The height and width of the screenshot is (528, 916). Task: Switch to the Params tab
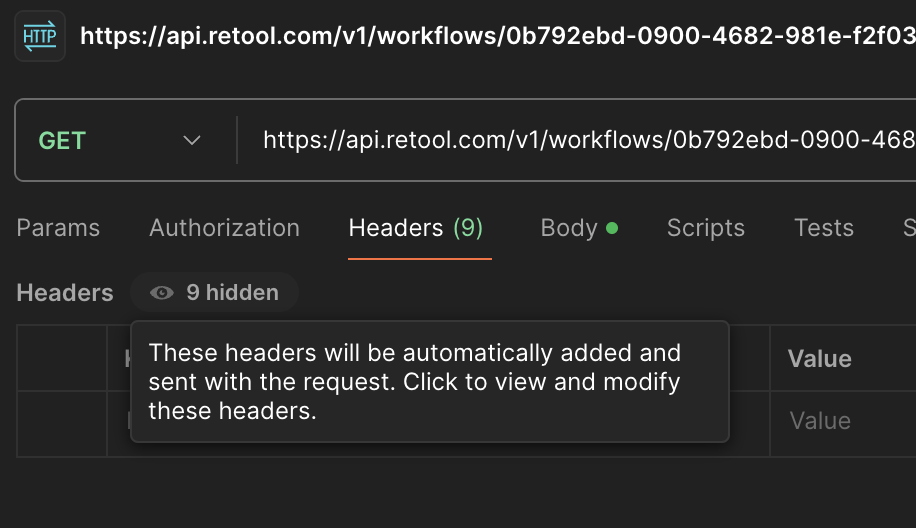tap(58, 228)
